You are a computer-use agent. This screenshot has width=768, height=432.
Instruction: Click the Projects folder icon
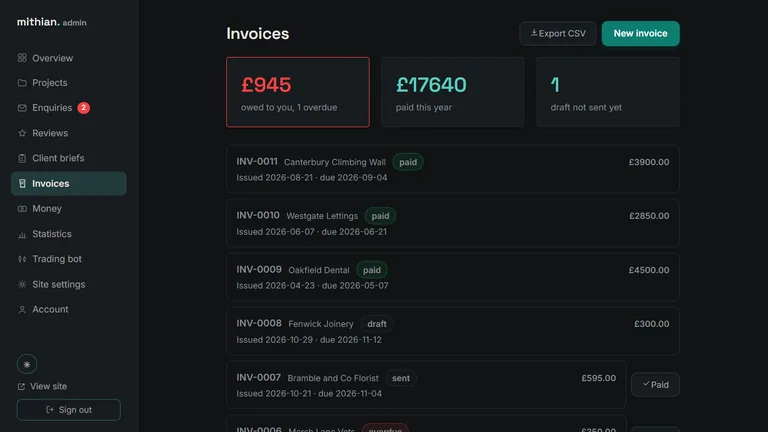point(22,83)
